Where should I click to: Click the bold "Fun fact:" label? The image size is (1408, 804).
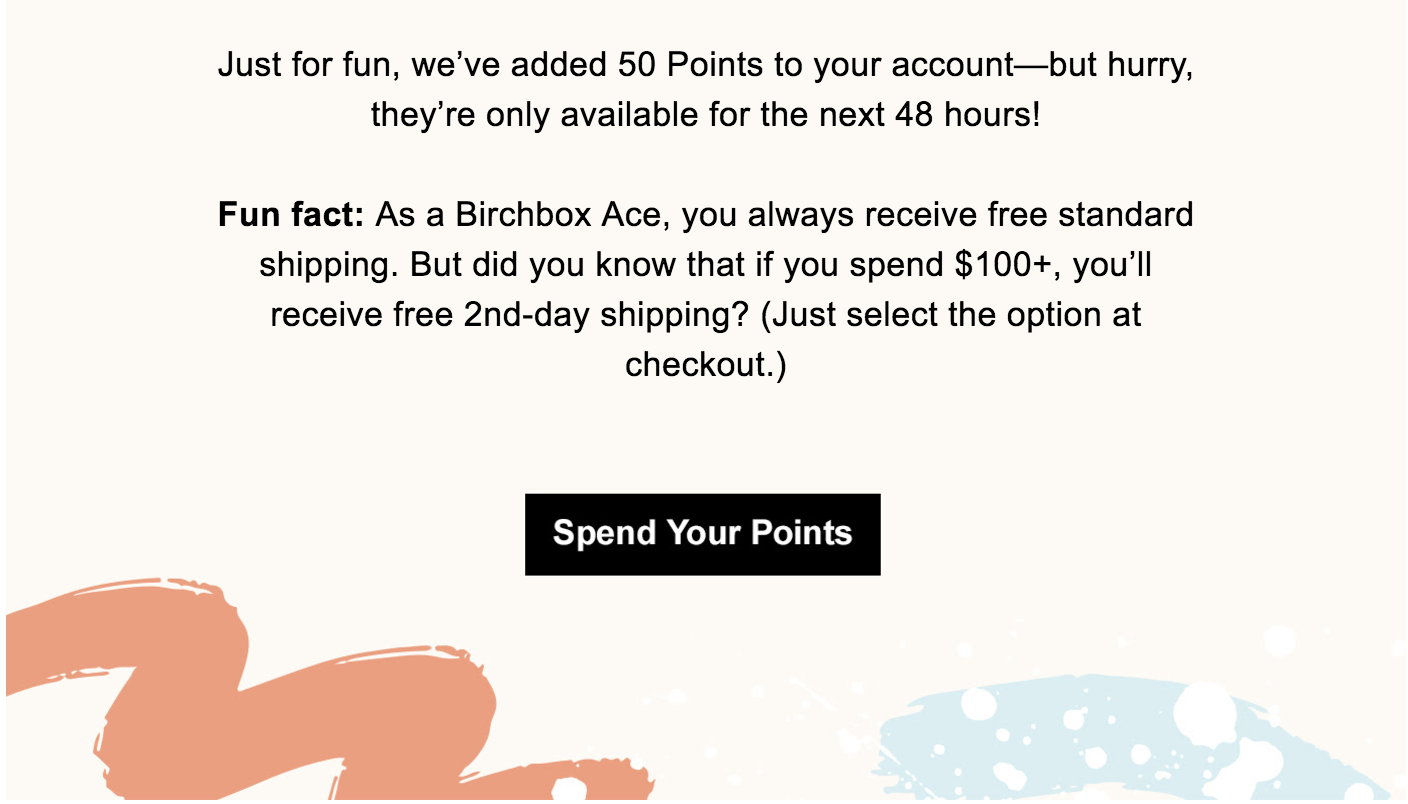pos(291,215)
